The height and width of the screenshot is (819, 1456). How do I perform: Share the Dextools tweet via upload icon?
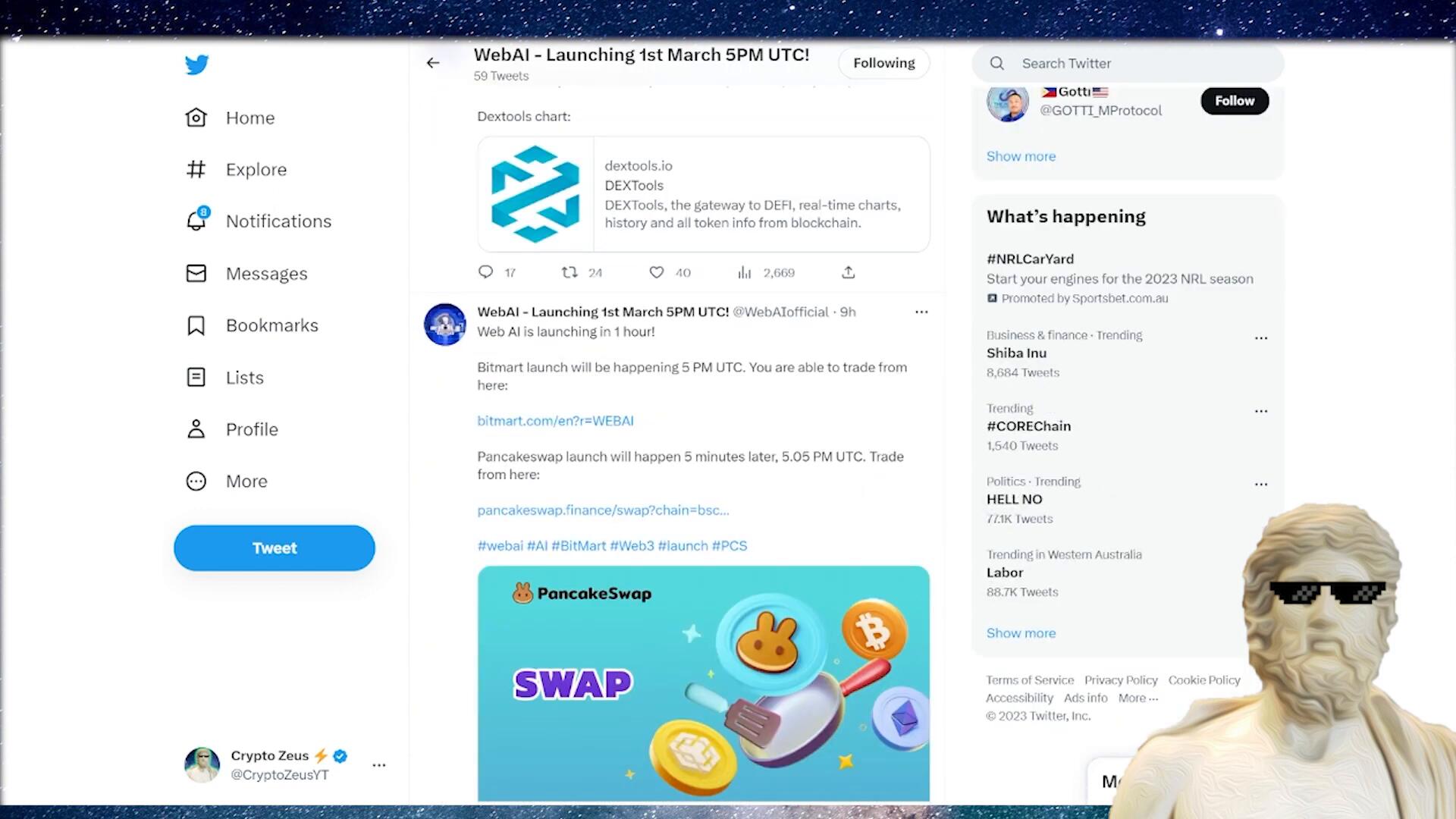click(x=849, y=272)
